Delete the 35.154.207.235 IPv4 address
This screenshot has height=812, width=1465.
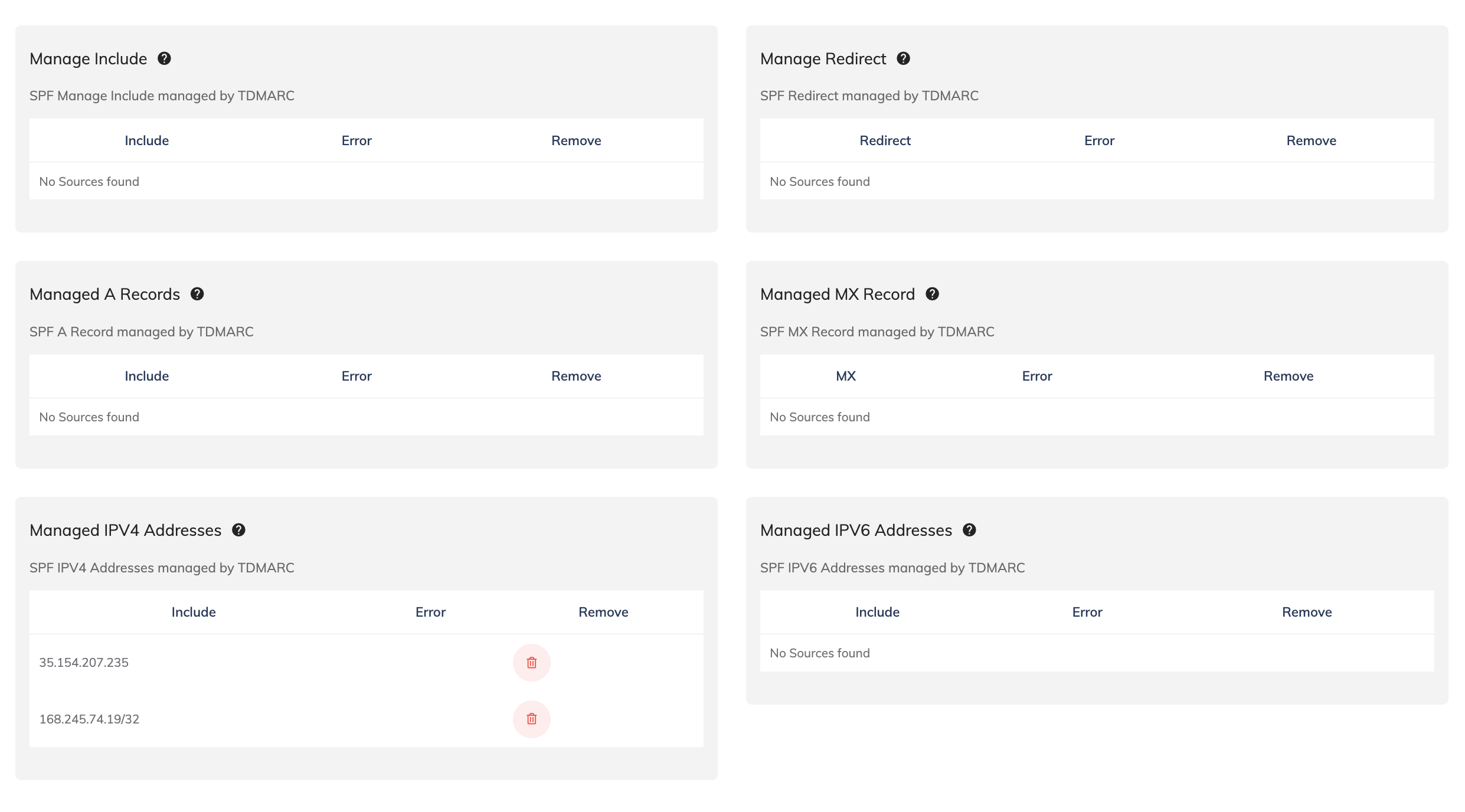coord(531,663)
